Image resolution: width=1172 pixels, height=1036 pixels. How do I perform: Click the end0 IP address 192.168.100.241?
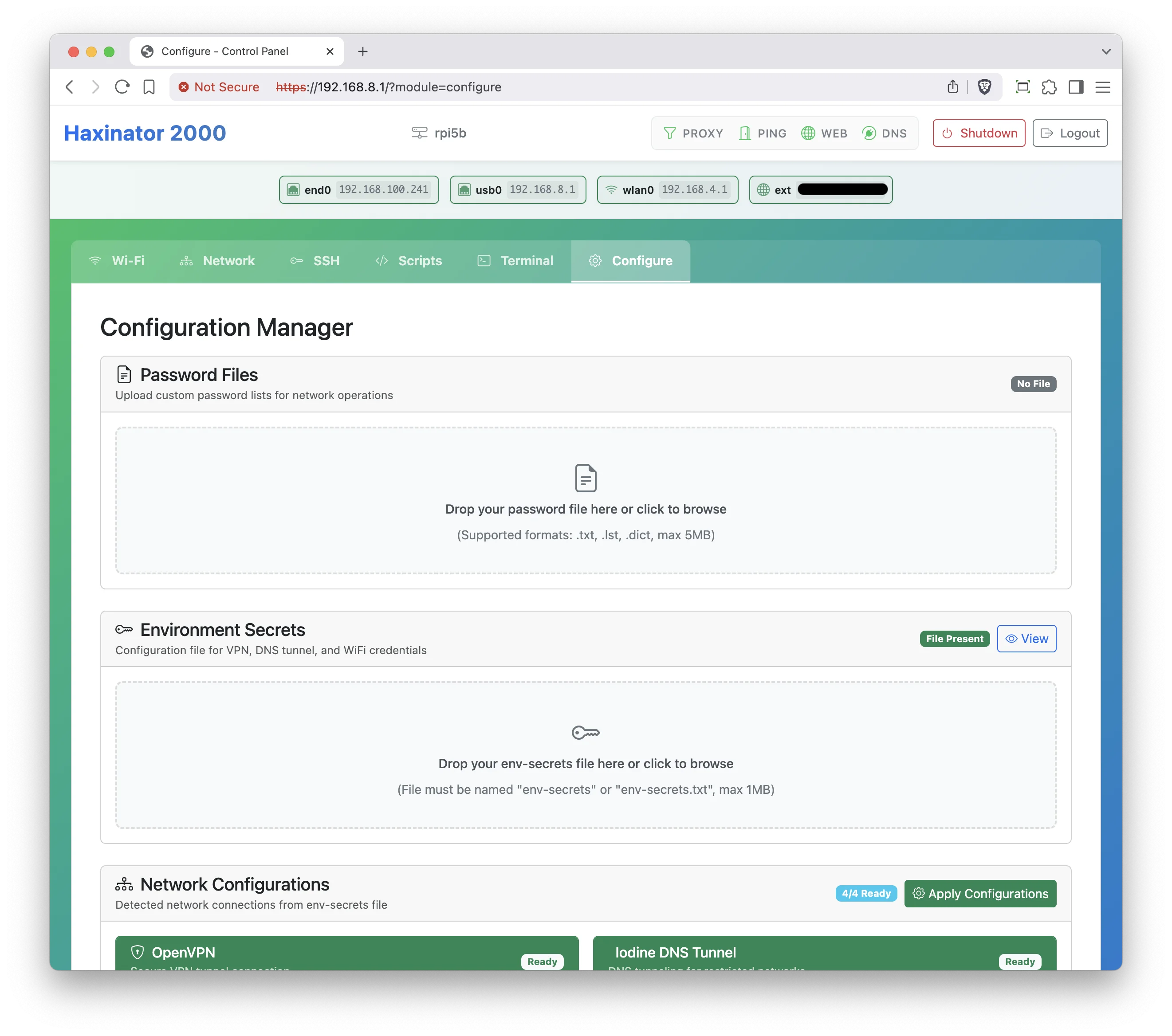click(x=384, y=190)
